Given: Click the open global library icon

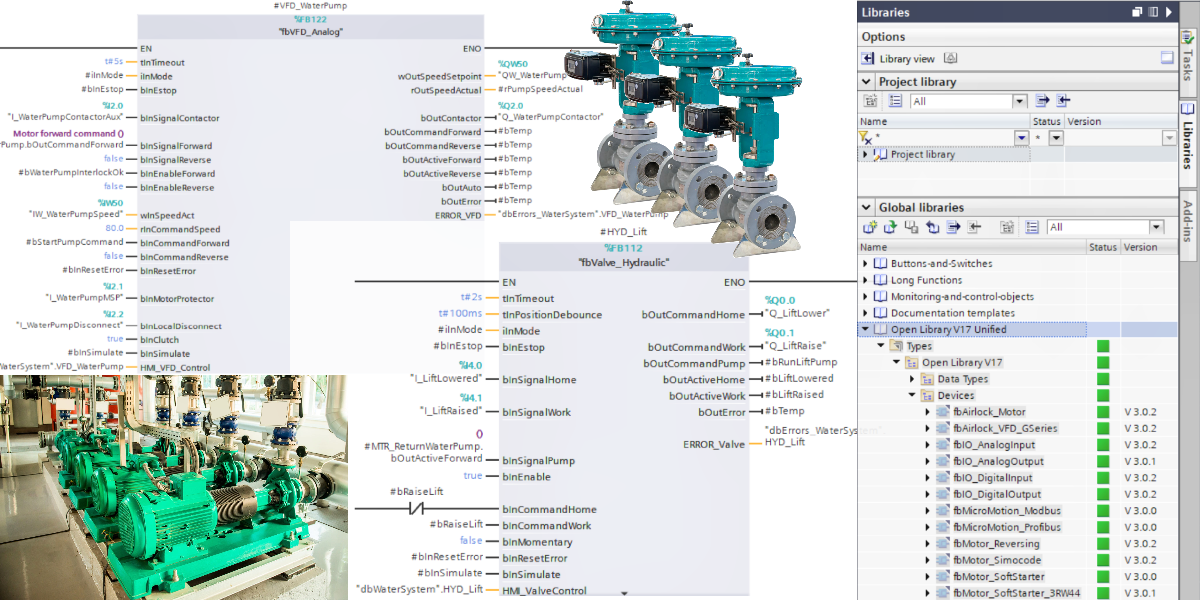Looking at the screenshot, I should [890, 227].
